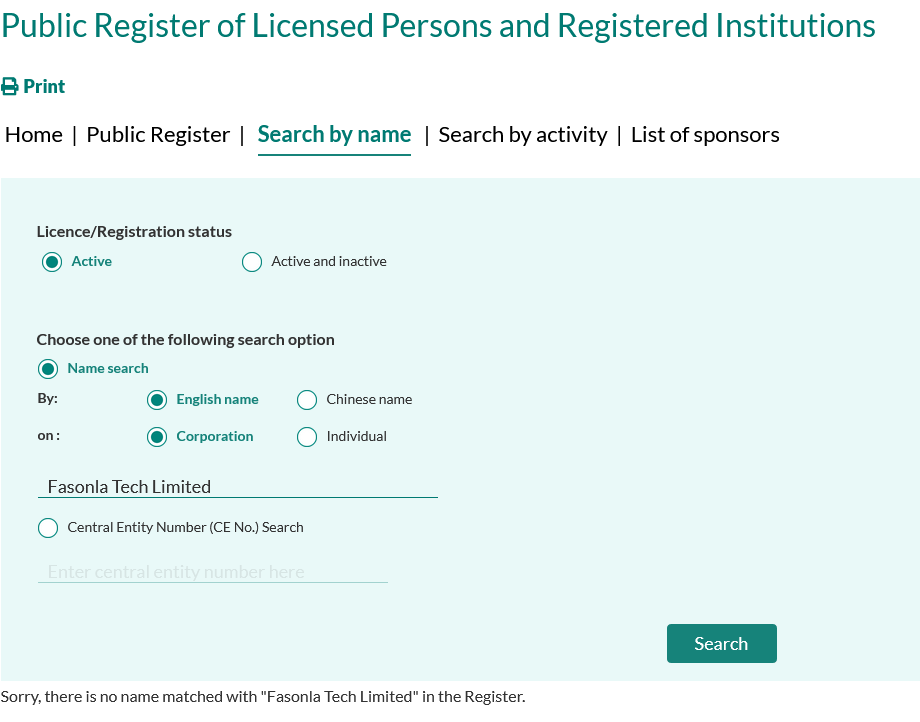Click the central entity number input field
Screen dimensions: 920x722
[212, 572]
